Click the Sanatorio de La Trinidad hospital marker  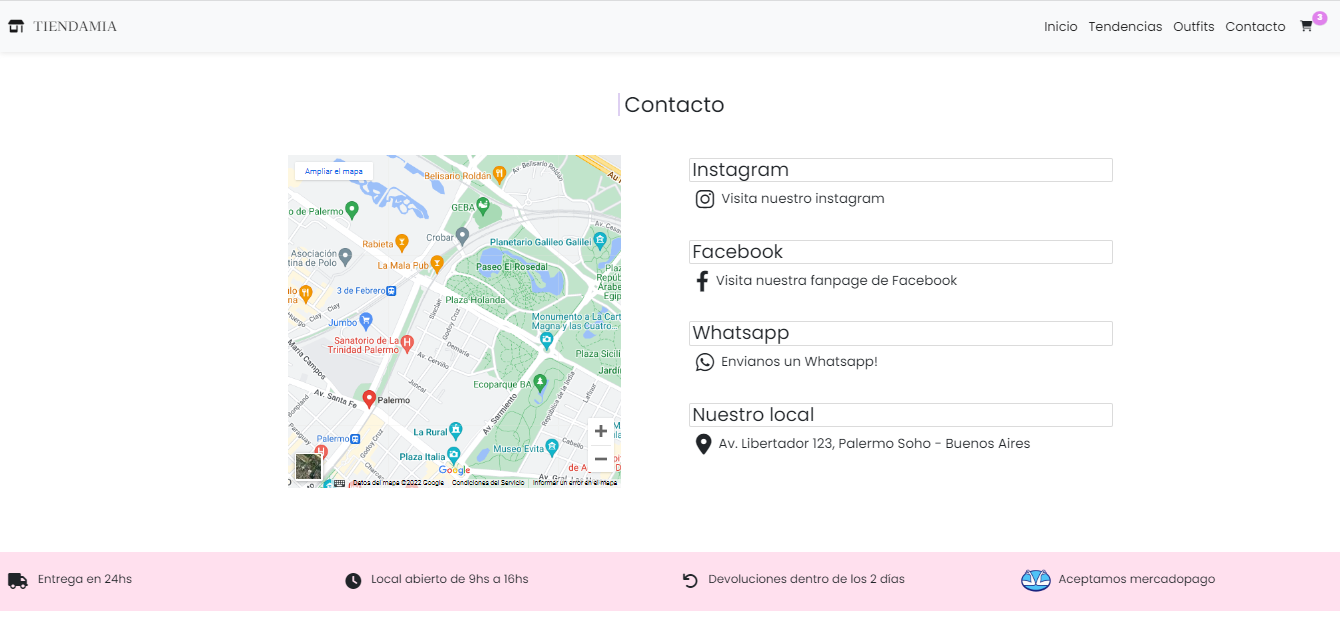[x=407, y=343]
